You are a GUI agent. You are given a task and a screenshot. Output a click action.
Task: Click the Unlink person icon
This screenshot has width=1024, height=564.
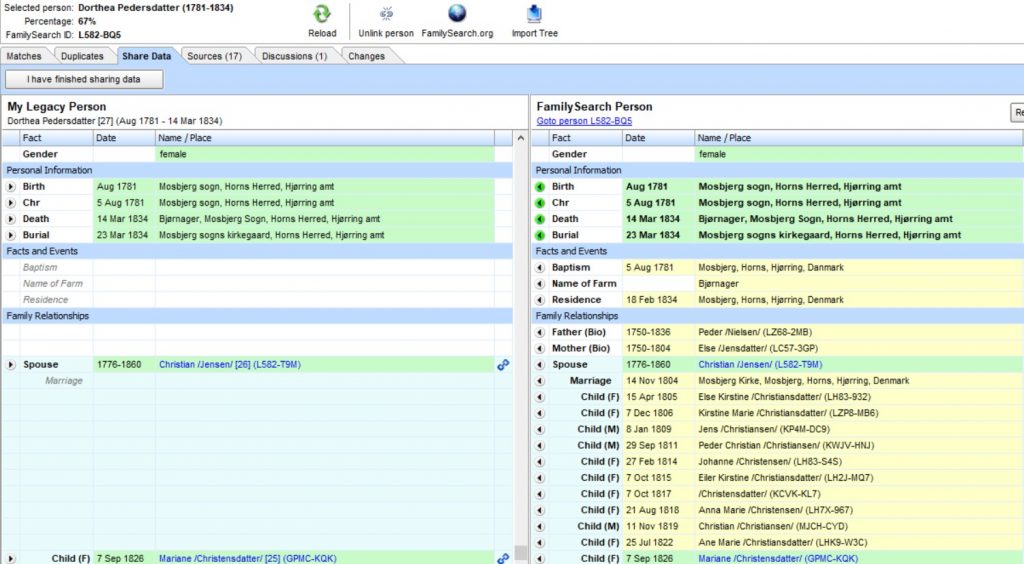(386, 14)
